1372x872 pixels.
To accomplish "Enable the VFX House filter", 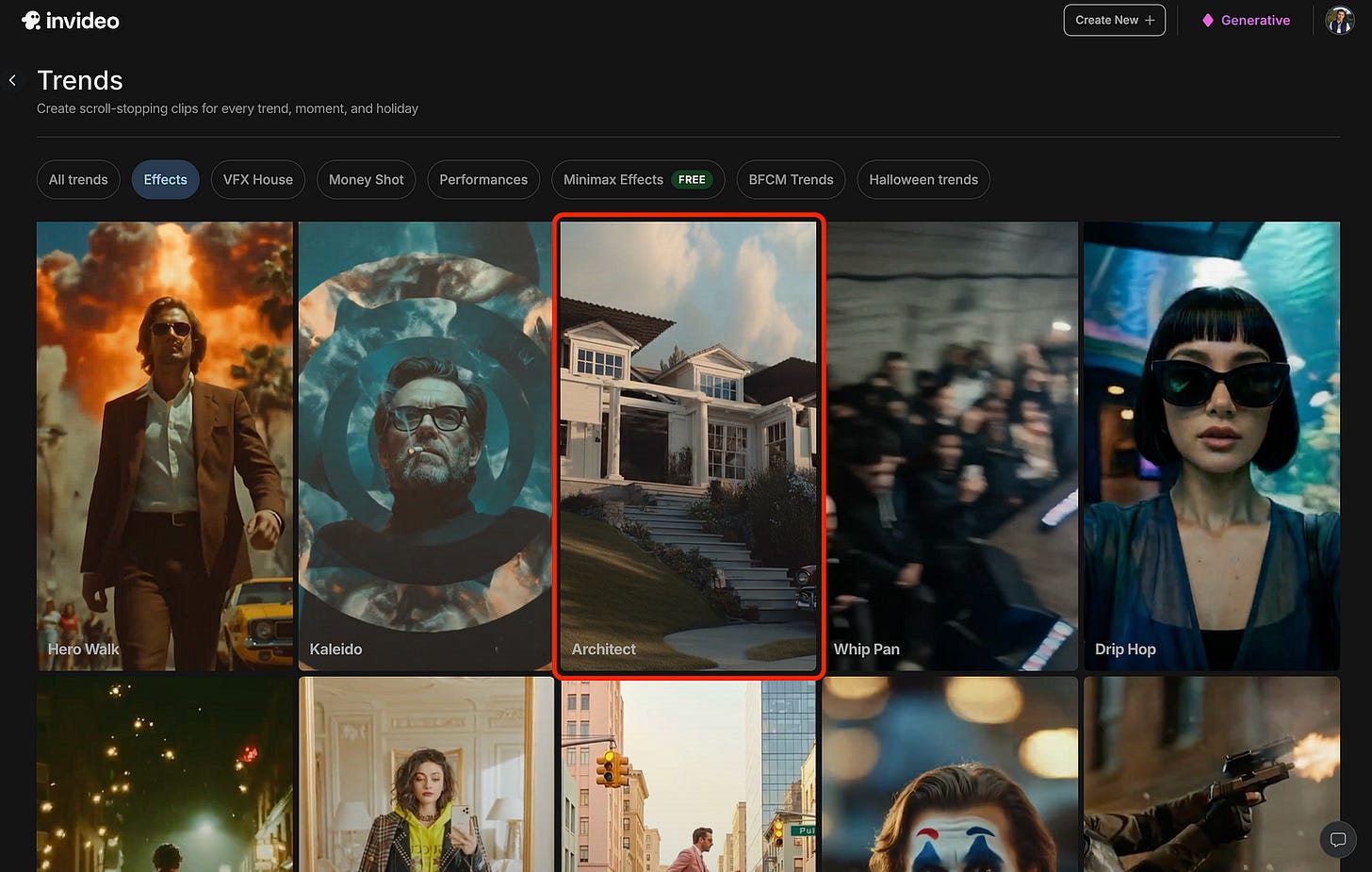I will click(x=257, y=179).
